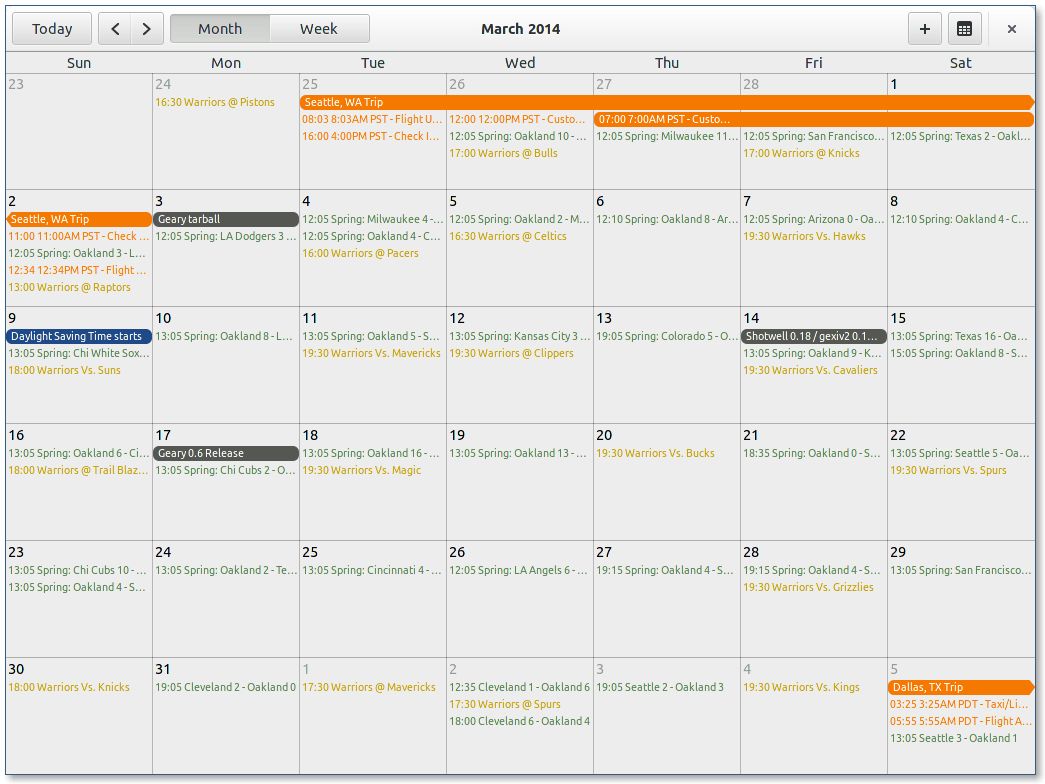Switch to the Week view
1045x784 pixels.
click(318, 28)
